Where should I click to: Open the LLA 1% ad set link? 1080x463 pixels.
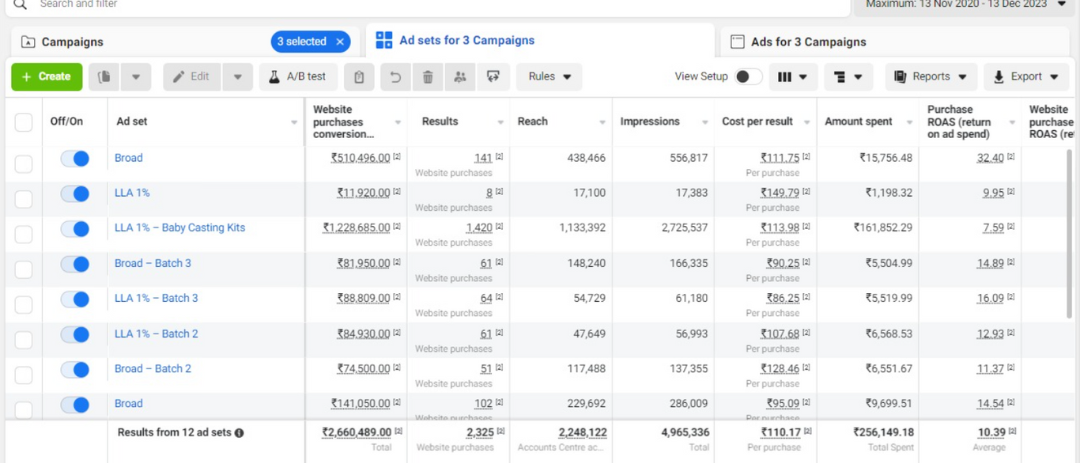(132, 193)
